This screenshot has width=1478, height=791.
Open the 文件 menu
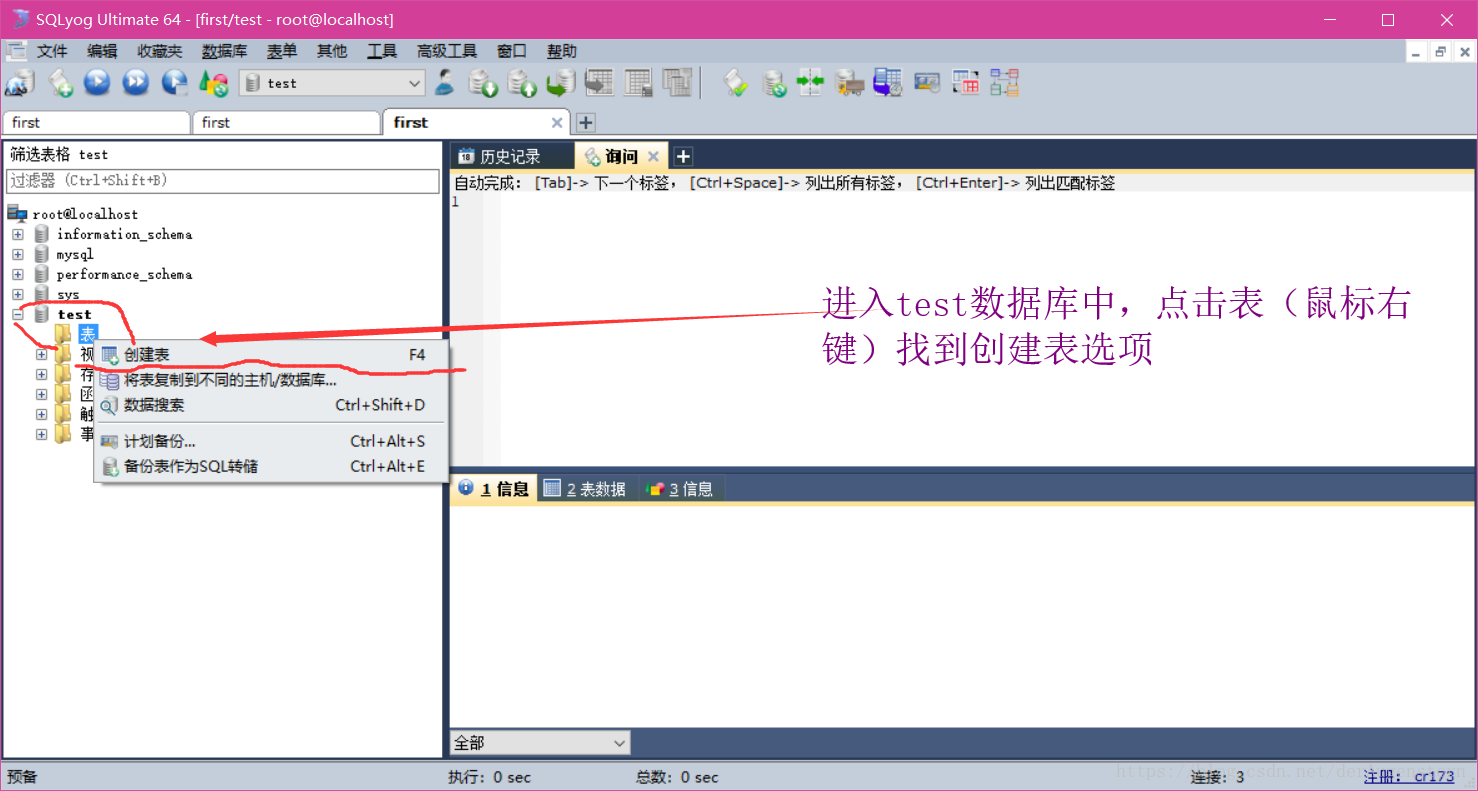(52, 51)
